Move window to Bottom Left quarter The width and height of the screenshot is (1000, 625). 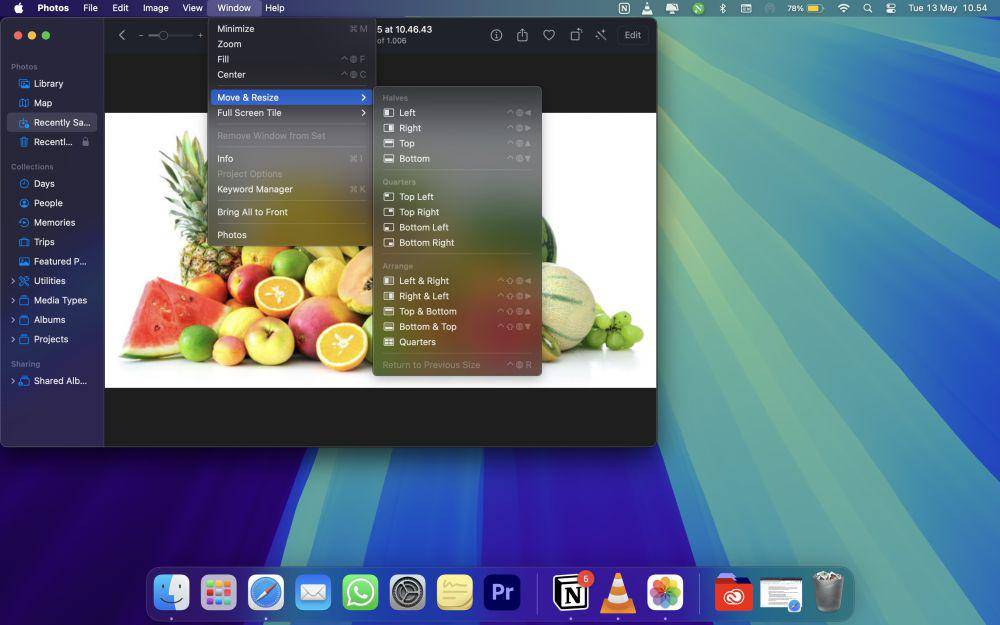[457, 228]
